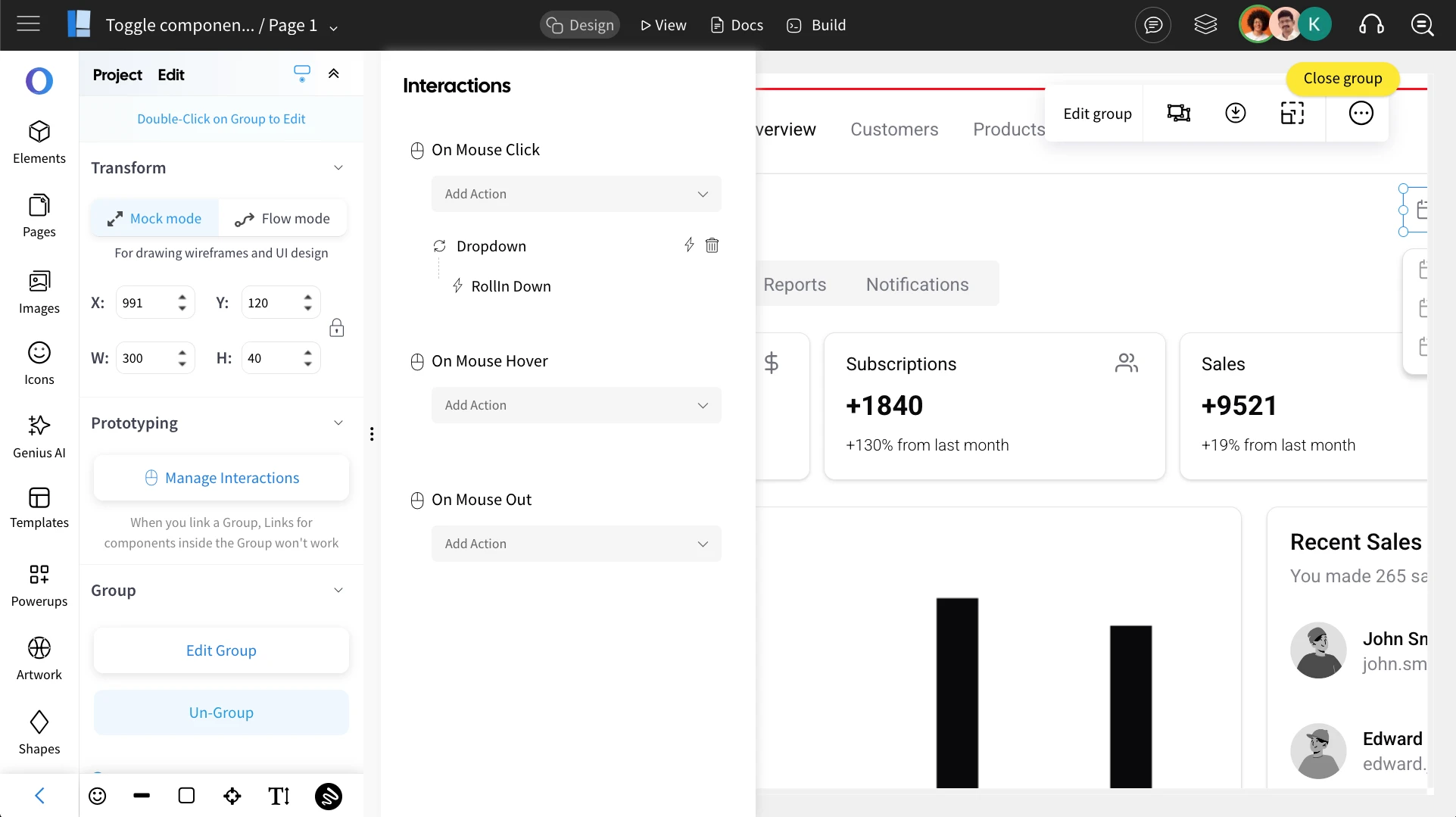Open more options ellipsis in group toolbar
This screenshot has width=1456, height=817.
pos(1361,113)
